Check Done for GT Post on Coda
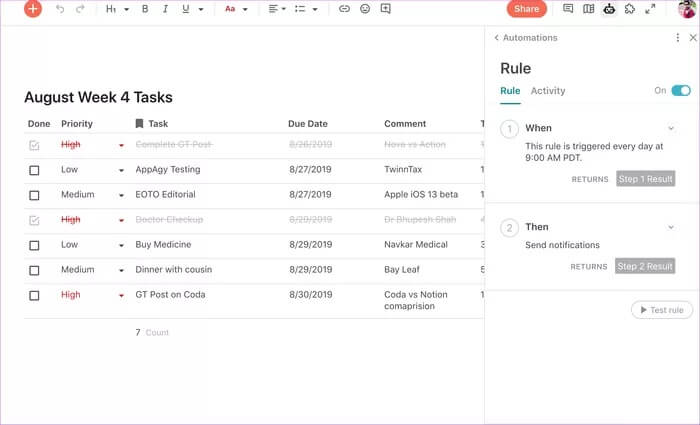The image size is (700, 425). pyautogui.click(x=34, y=296)
